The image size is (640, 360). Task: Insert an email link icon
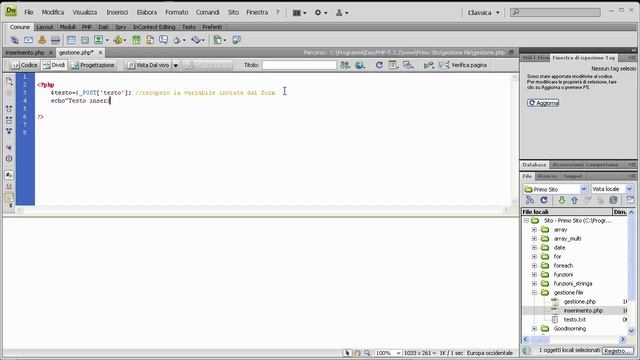coord(28,40)
